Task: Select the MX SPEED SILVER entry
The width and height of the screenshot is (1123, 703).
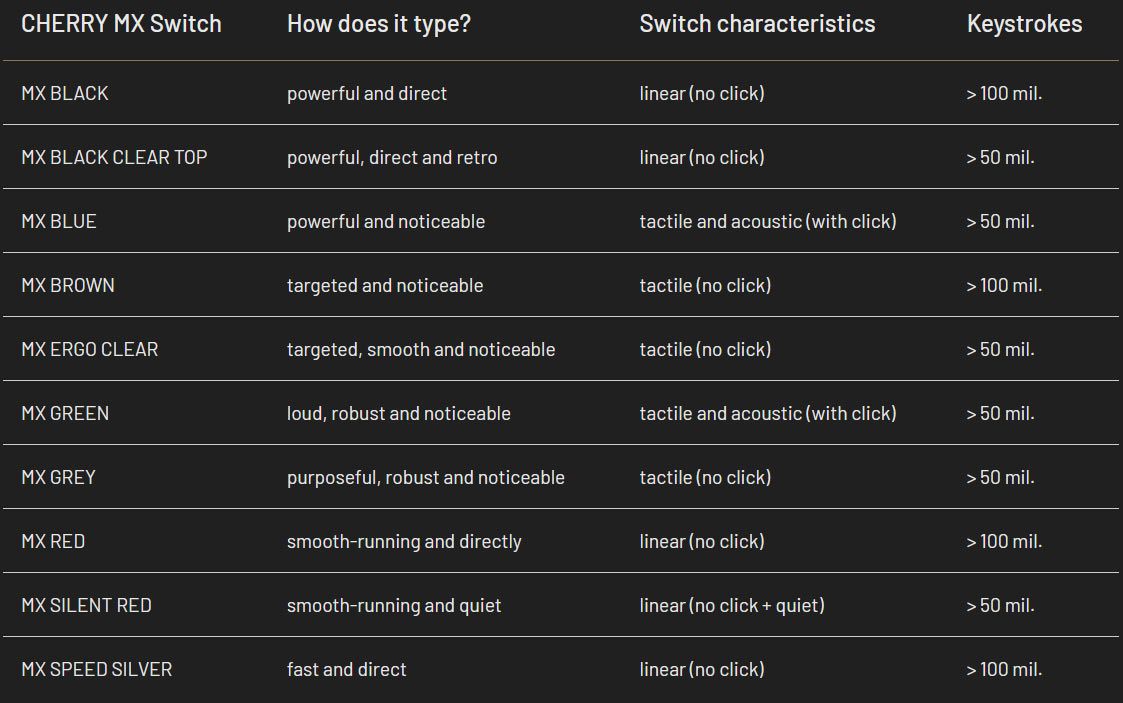Action: click(97, 669)
